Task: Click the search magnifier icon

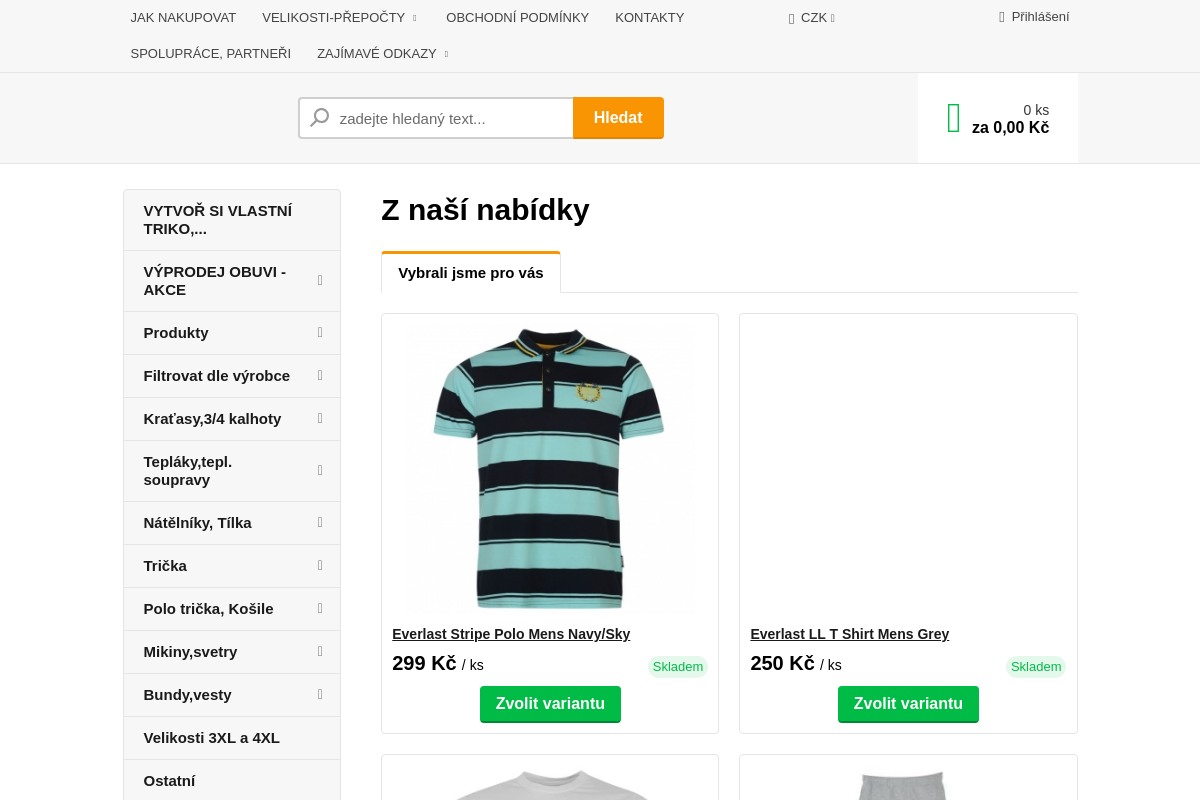Action: [319, 117]
